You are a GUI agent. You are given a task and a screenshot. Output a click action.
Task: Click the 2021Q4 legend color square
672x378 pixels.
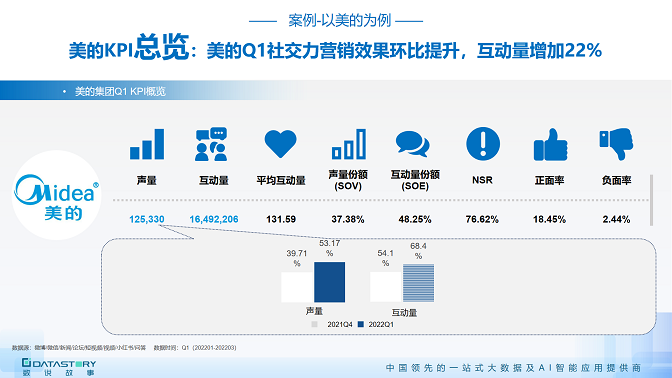pyautogui.click(x=315, y=324)
